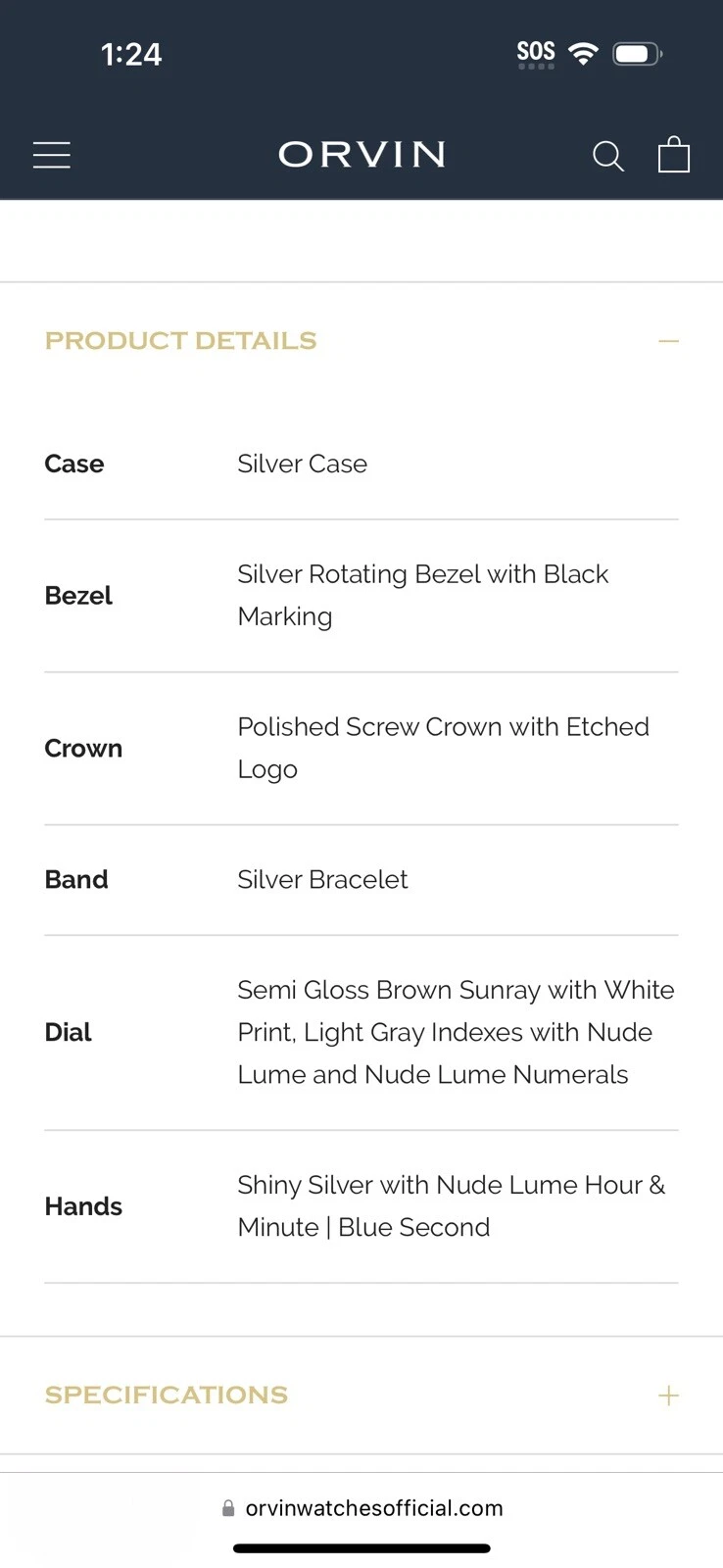Image resolution: width=723 pixels, height=1568 pixels.
Task: Select the Dial description text
Action: point(456,1032)
